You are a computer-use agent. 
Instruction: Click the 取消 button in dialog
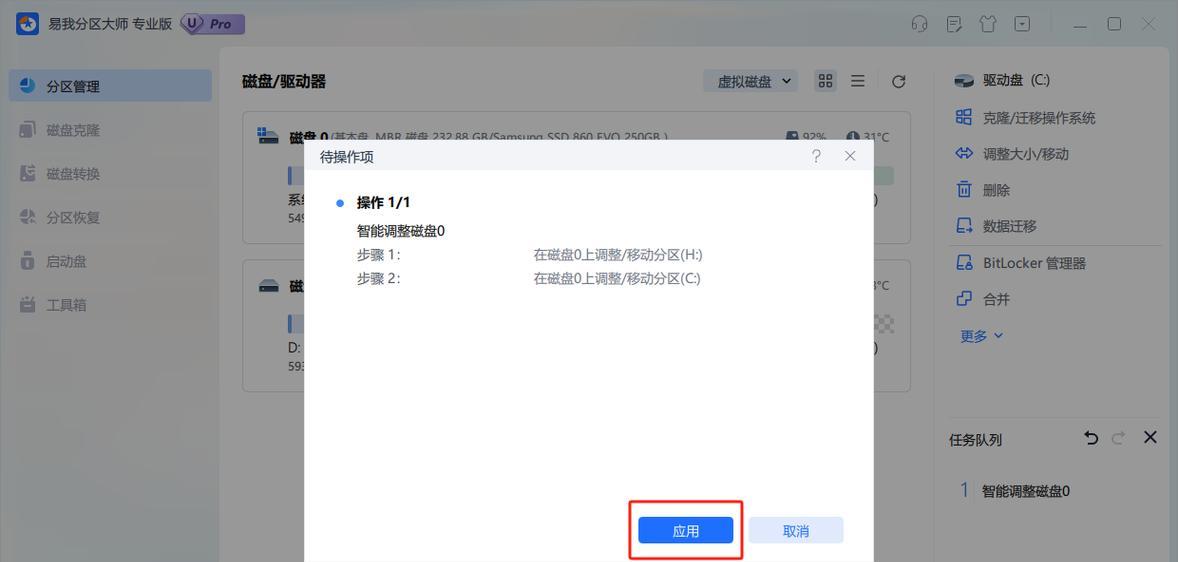coord(796,530)
